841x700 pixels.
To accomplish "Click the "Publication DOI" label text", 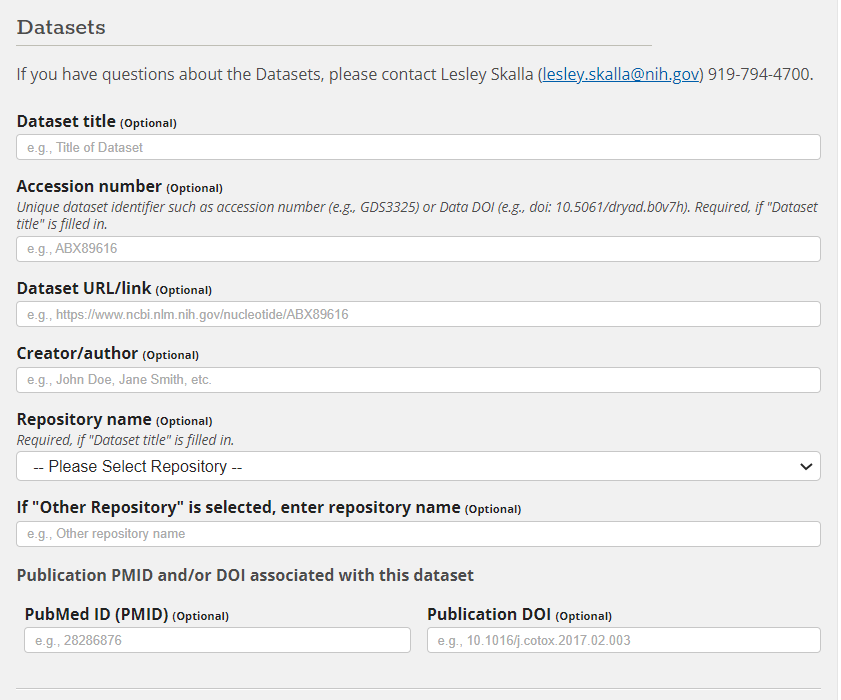I will [x=489, y=614].
